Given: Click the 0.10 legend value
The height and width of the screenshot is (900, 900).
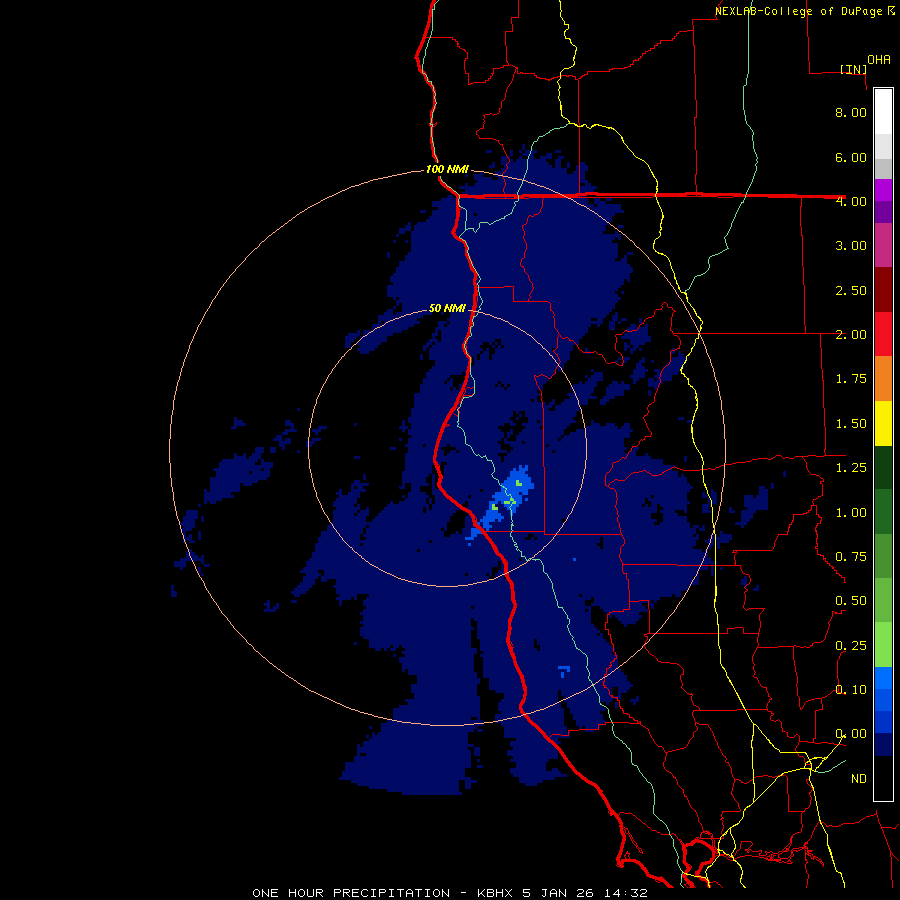Looking at the screenshot, I should click(x=851, y=690).
